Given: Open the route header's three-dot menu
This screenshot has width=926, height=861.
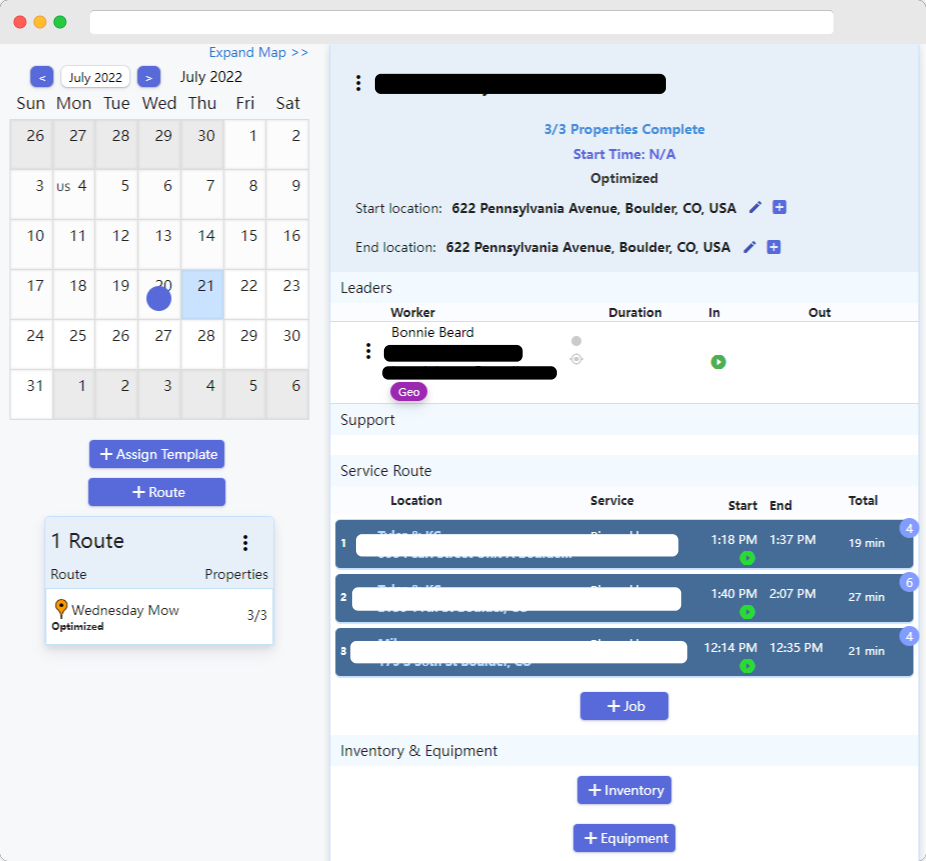Looking at the screenshot, I should tap(358, 83).
